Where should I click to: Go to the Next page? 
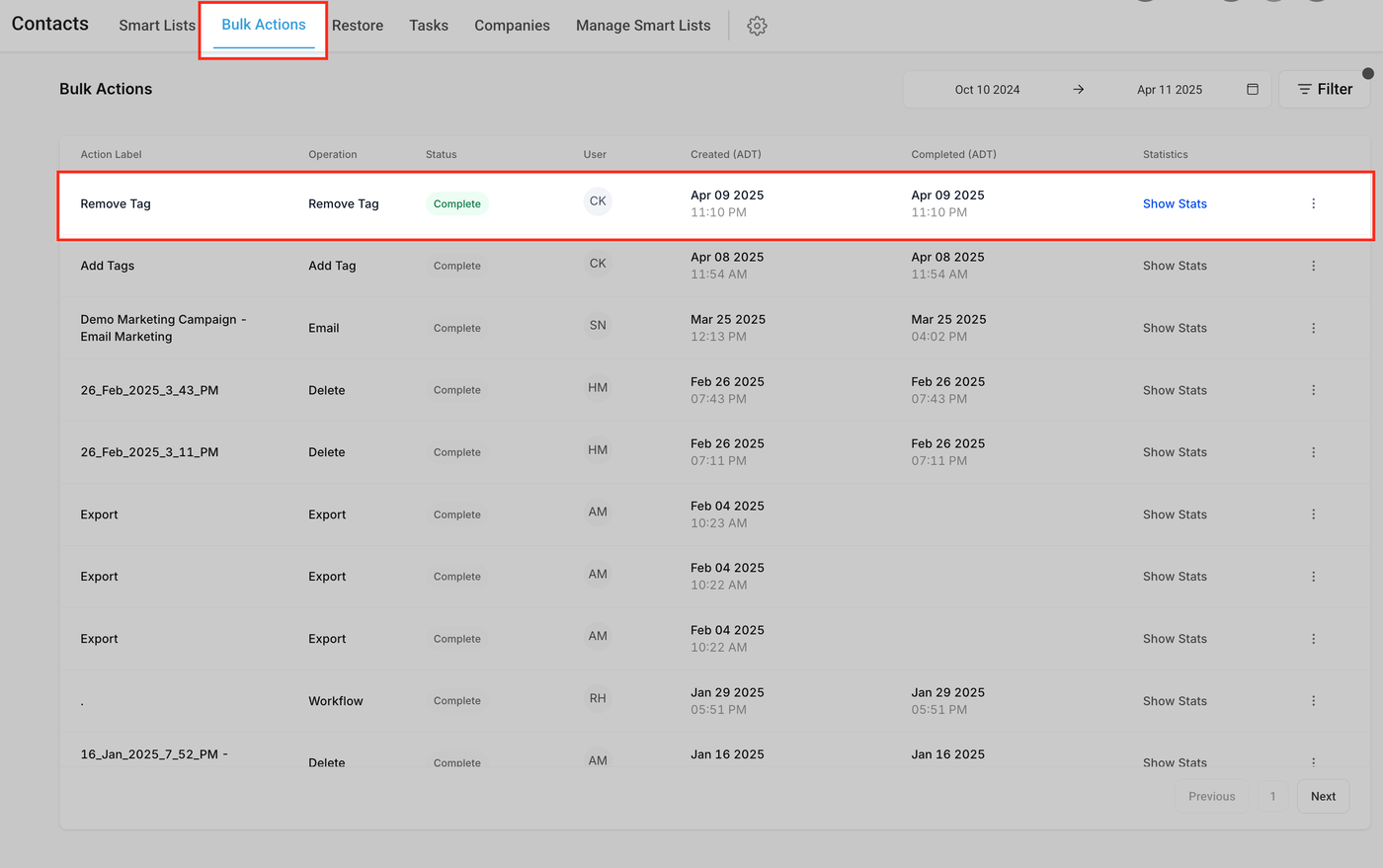[1323, 796]
